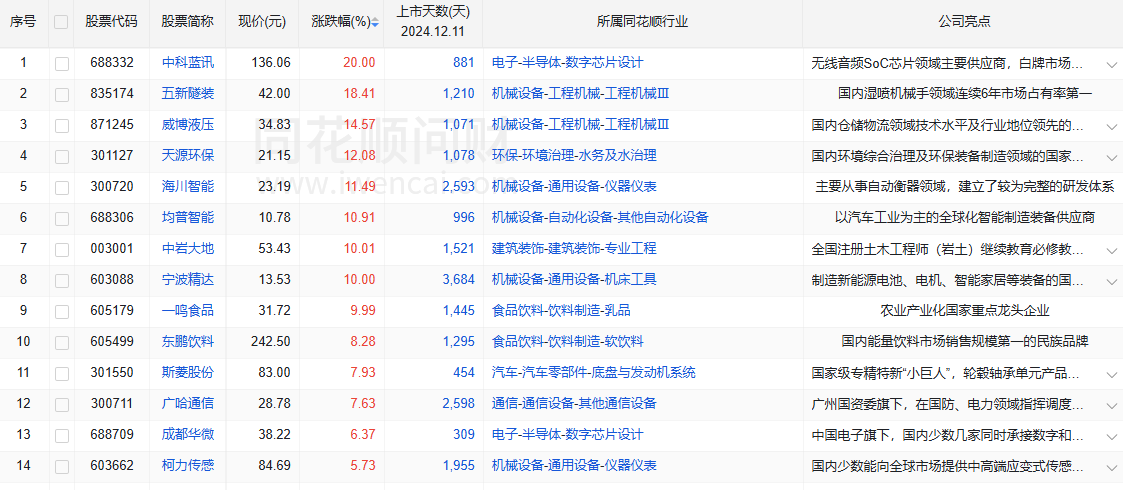Tick checkbox for stock 301550

coord(62,373)
